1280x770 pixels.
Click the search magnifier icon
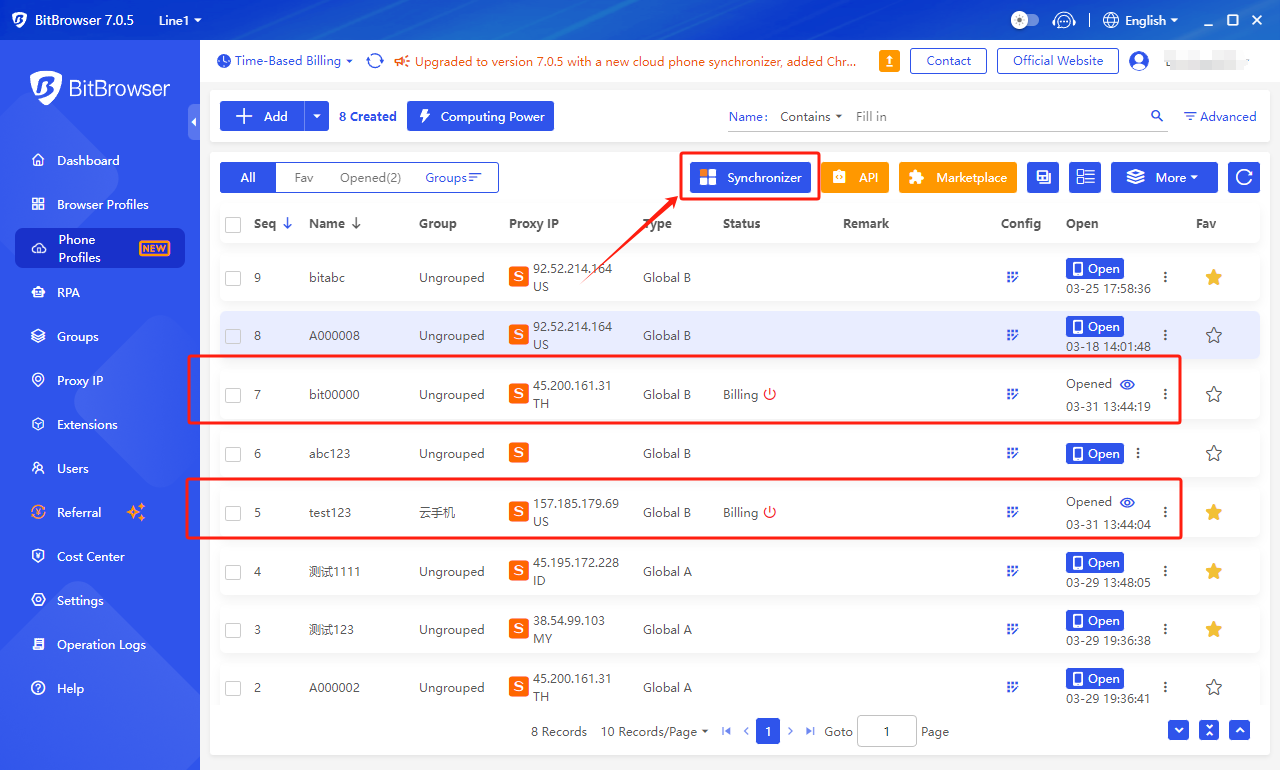(x=1157, y=116)
